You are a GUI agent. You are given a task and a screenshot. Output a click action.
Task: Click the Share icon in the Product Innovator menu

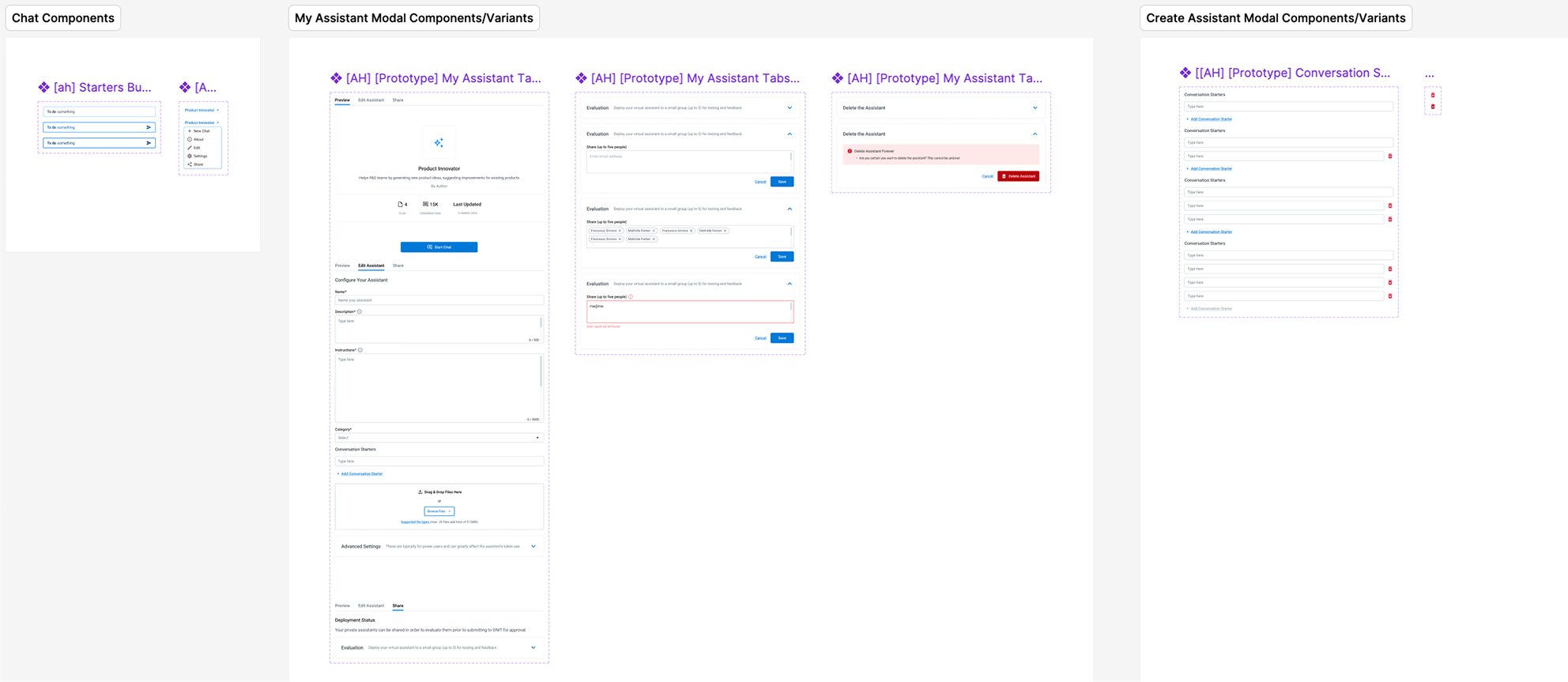click(190, 164)
